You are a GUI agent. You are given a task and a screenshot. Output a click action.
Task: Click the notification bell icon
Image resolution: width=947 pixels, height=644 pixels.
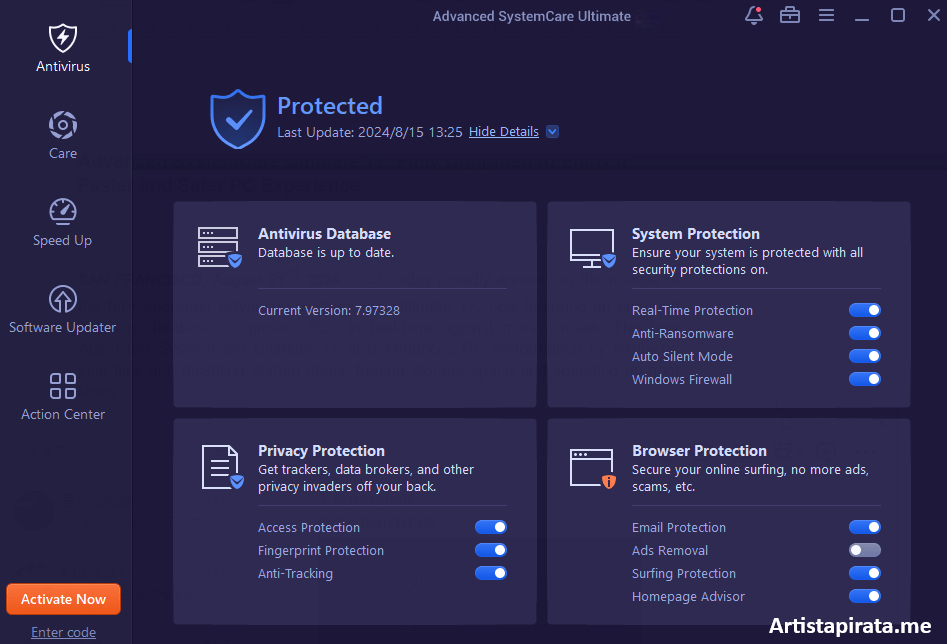[x=753, y=15]
